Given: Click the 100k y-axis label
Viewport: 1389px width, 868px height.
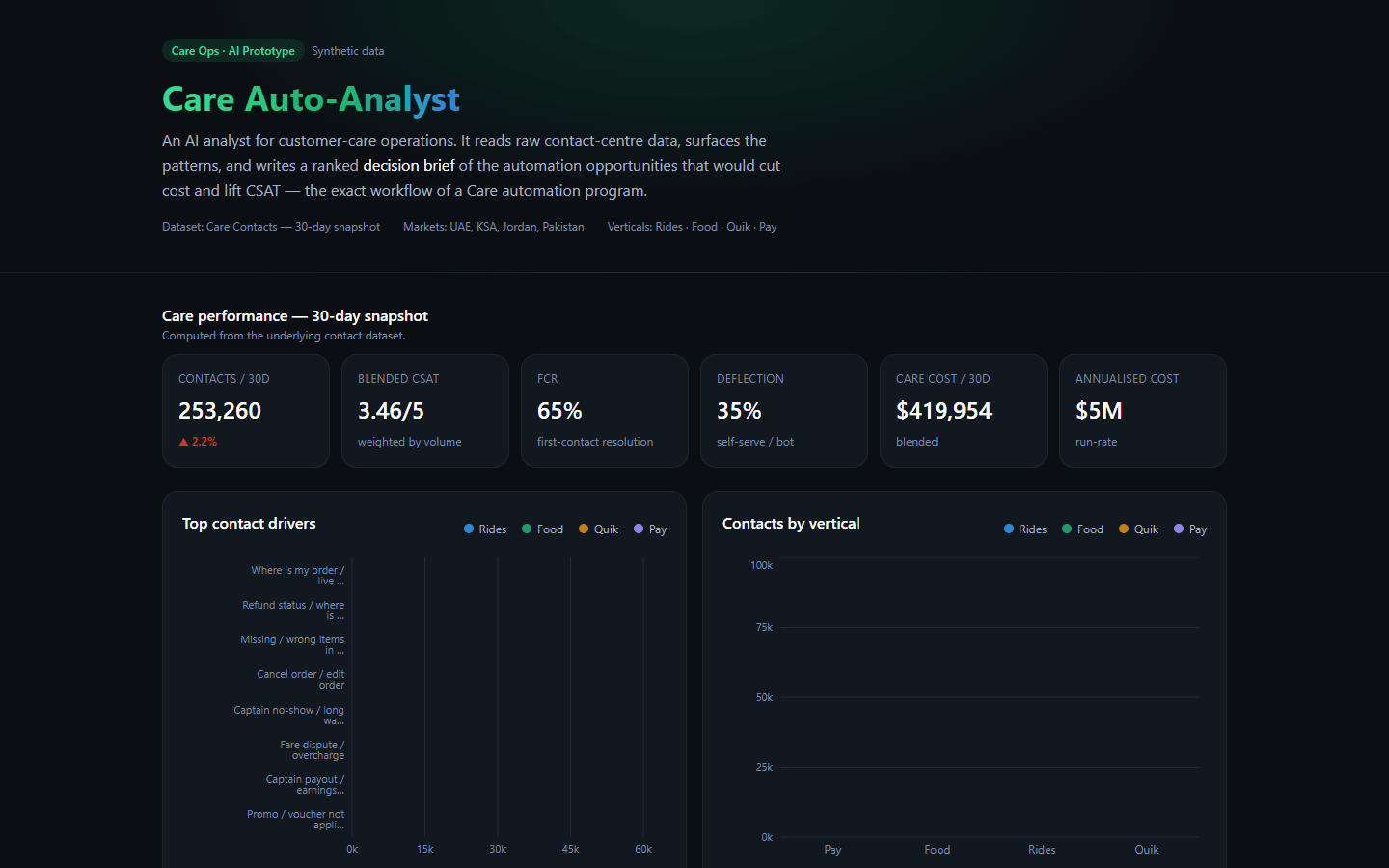Looking at the screenshot, I should [761, 565].
